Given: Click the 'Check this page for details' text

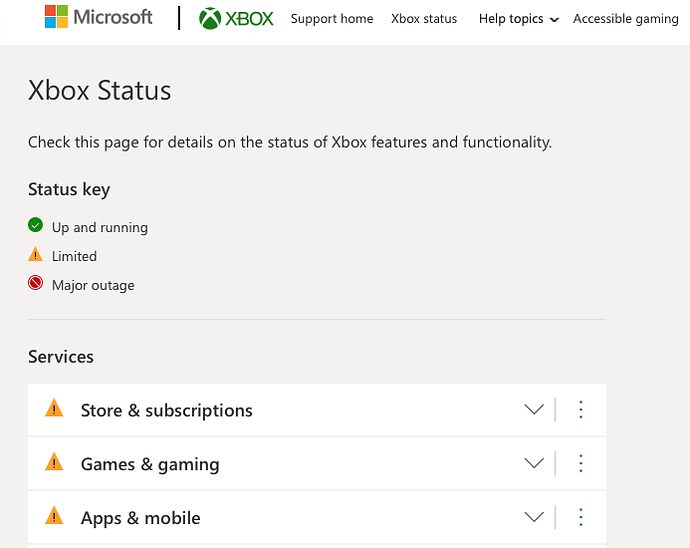Looking at the screenshot, I should pyautogui.click(x=290, y=143).
